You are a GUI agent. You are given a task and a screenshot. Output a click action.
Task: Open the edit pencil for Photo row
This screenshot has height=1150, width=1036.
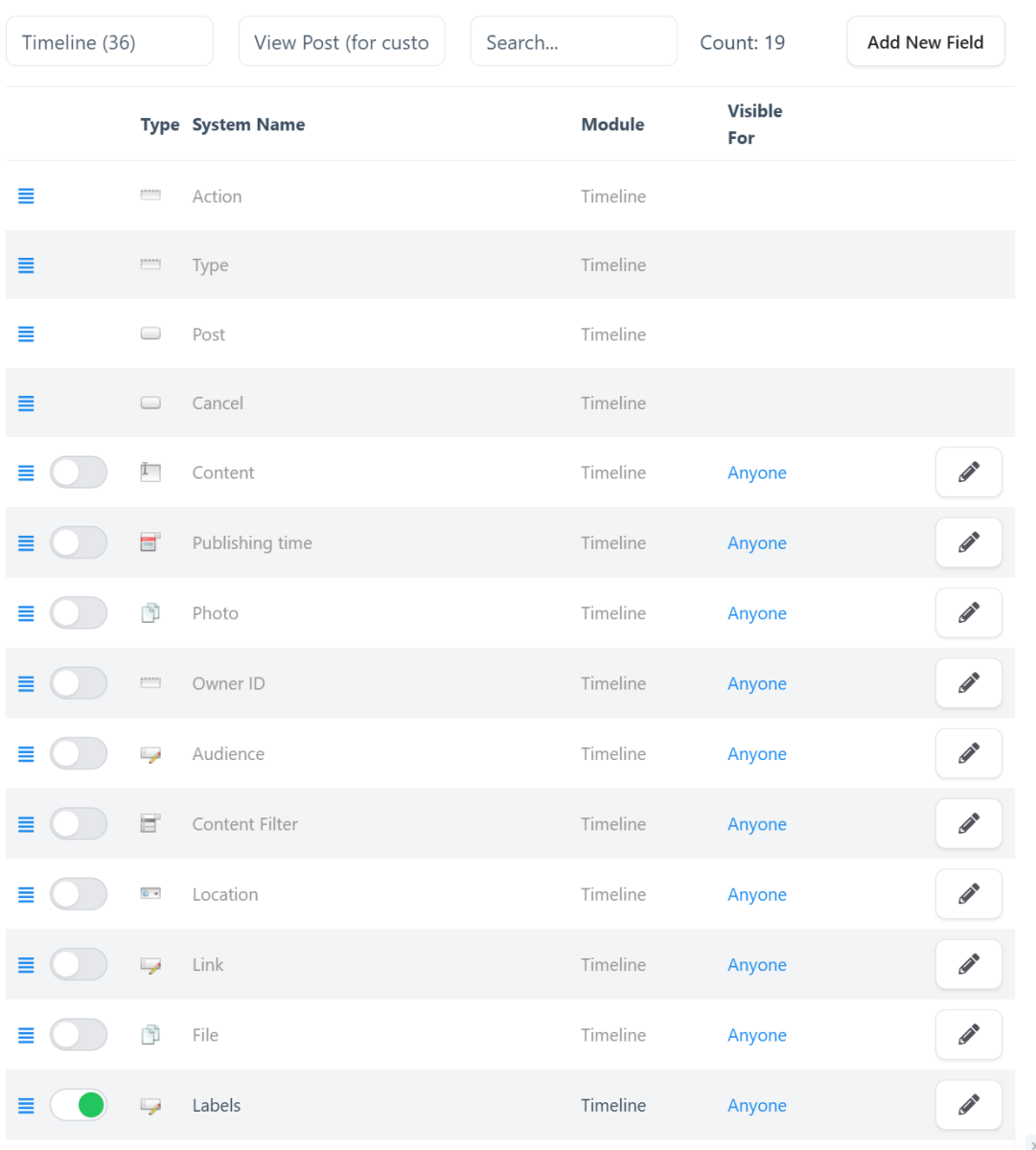(x=968, y=613)
